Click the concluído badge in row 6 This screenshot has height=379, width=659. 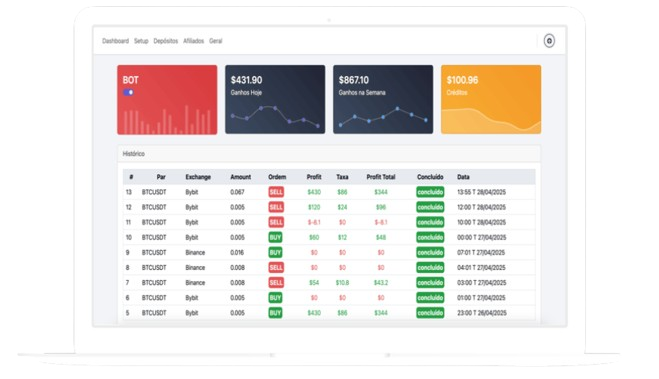(430, 298)
